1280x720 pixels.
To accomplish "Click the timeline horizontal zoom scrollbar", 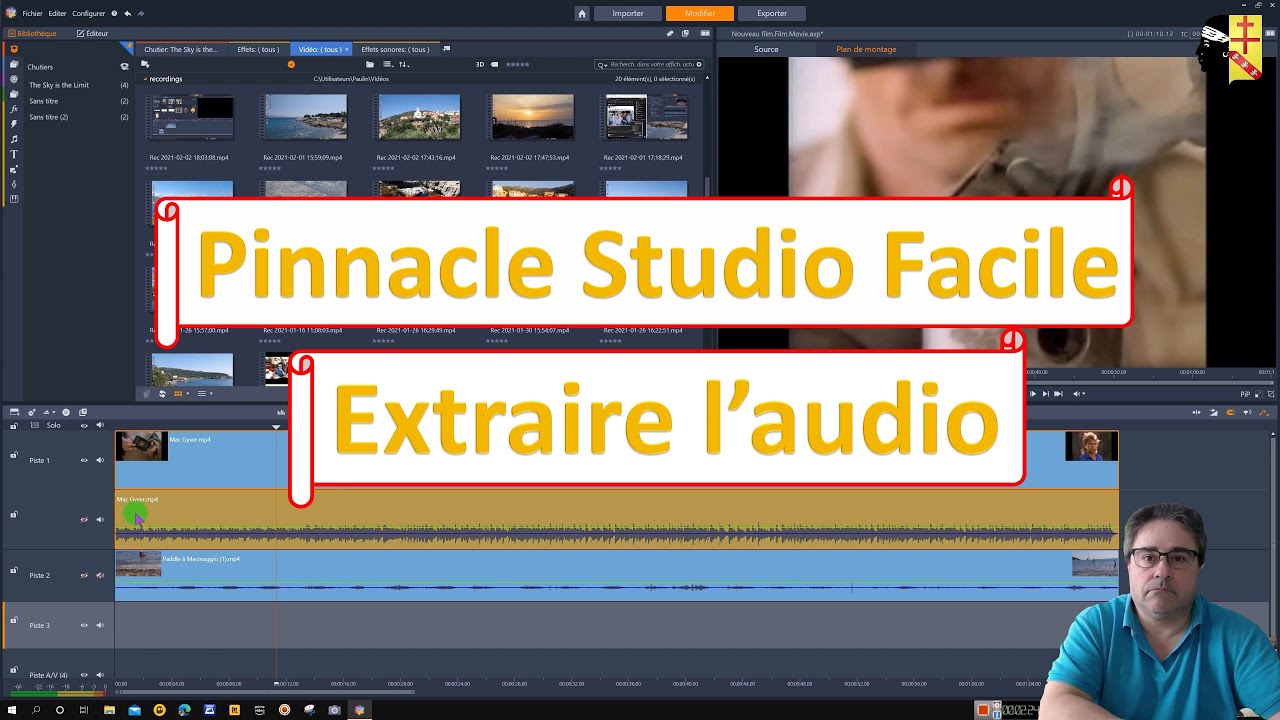I will click(x=265, y=691).
